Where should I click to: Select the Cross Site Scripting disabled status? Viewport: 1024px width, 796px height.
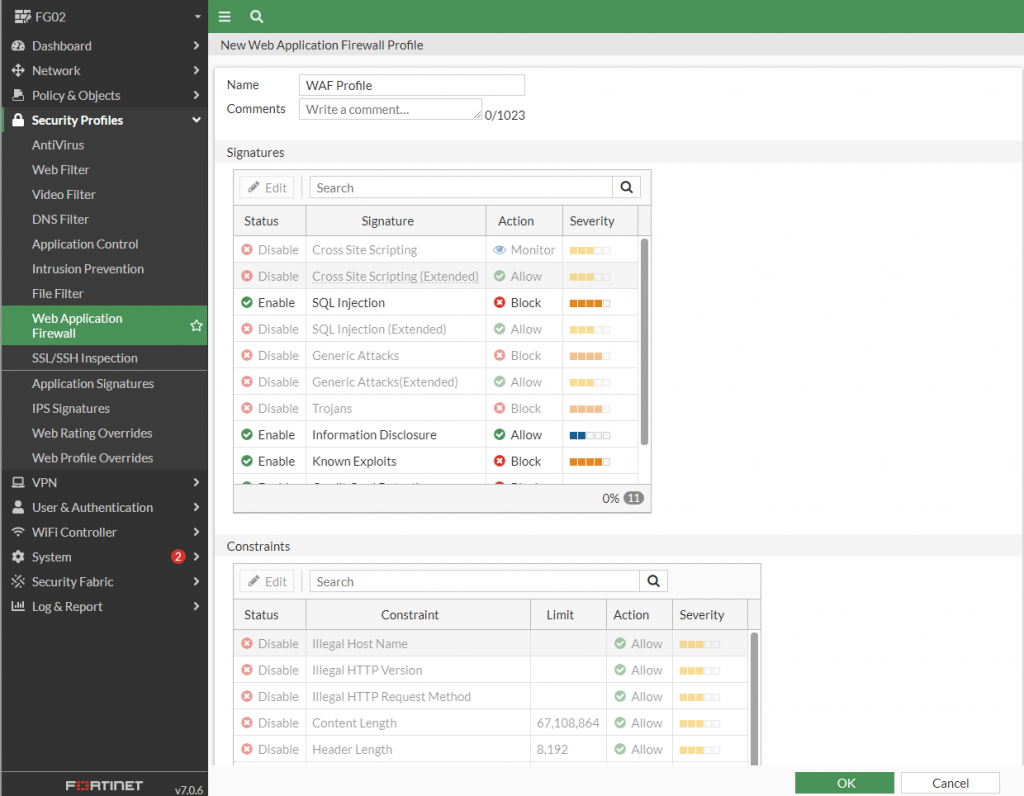269,250
